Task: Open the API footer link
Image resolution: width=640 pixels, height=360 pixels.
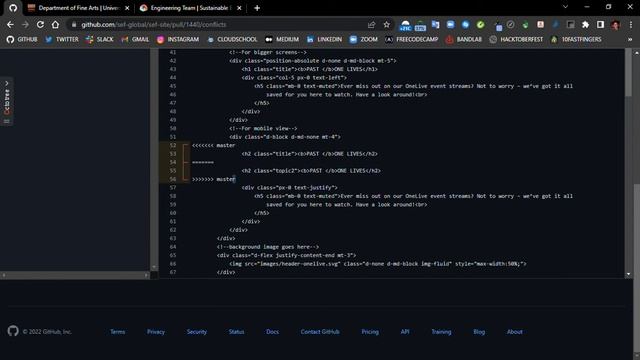Action: 405,332
